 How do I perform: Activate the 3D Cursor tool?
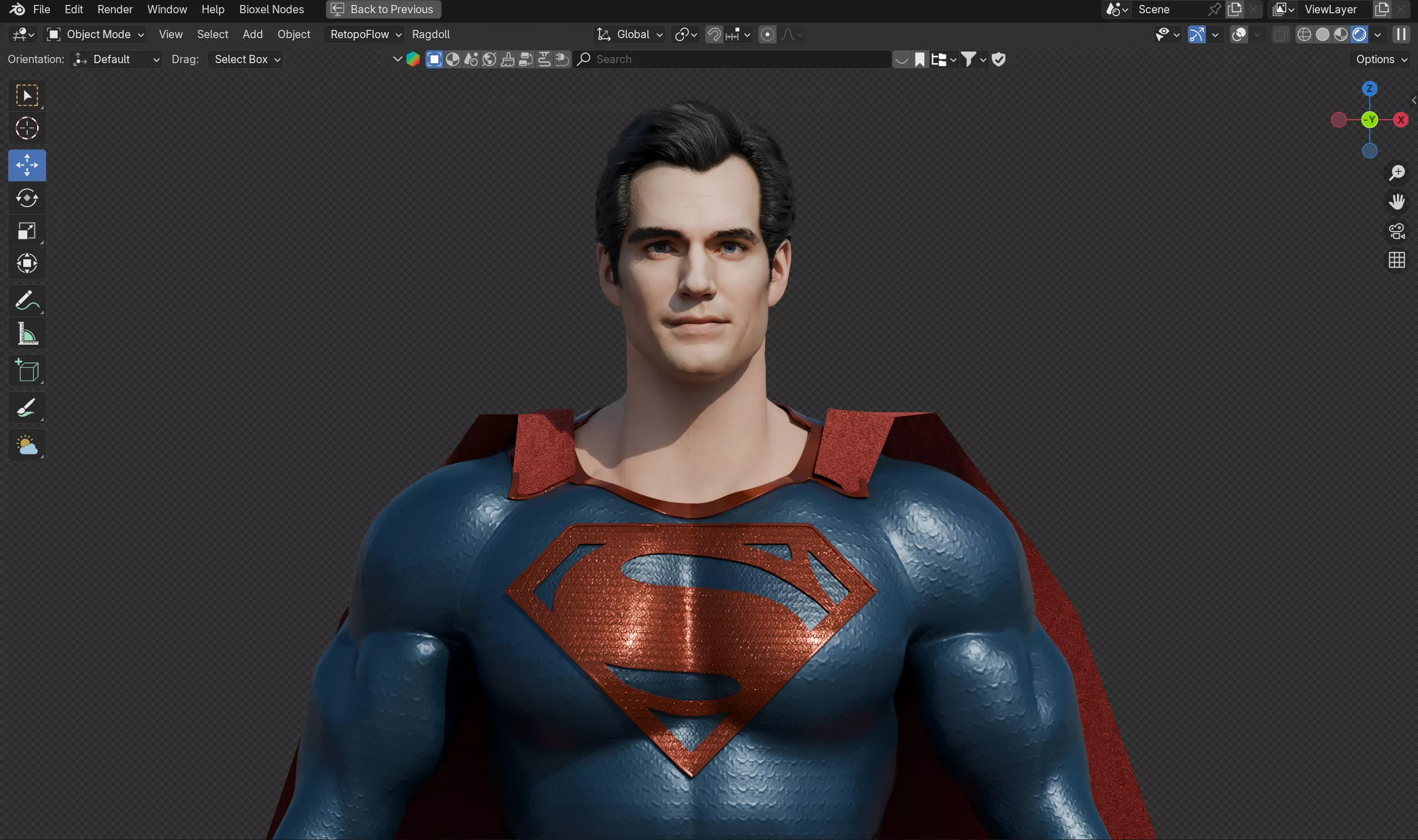click(x=27, y=129)
